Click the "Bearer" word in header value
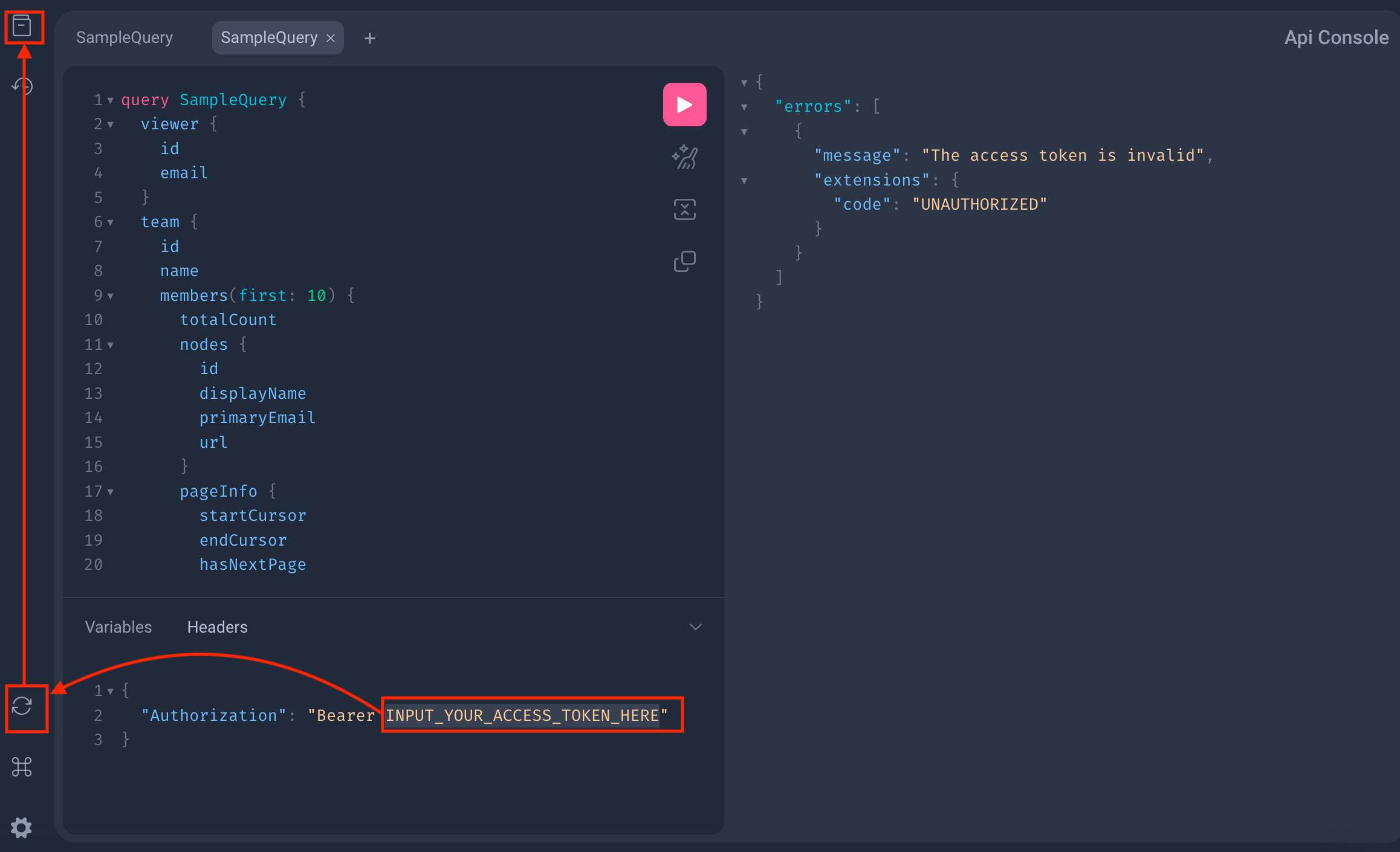The height and width of the screenshot is (852, 1400). tap(346, 715)
